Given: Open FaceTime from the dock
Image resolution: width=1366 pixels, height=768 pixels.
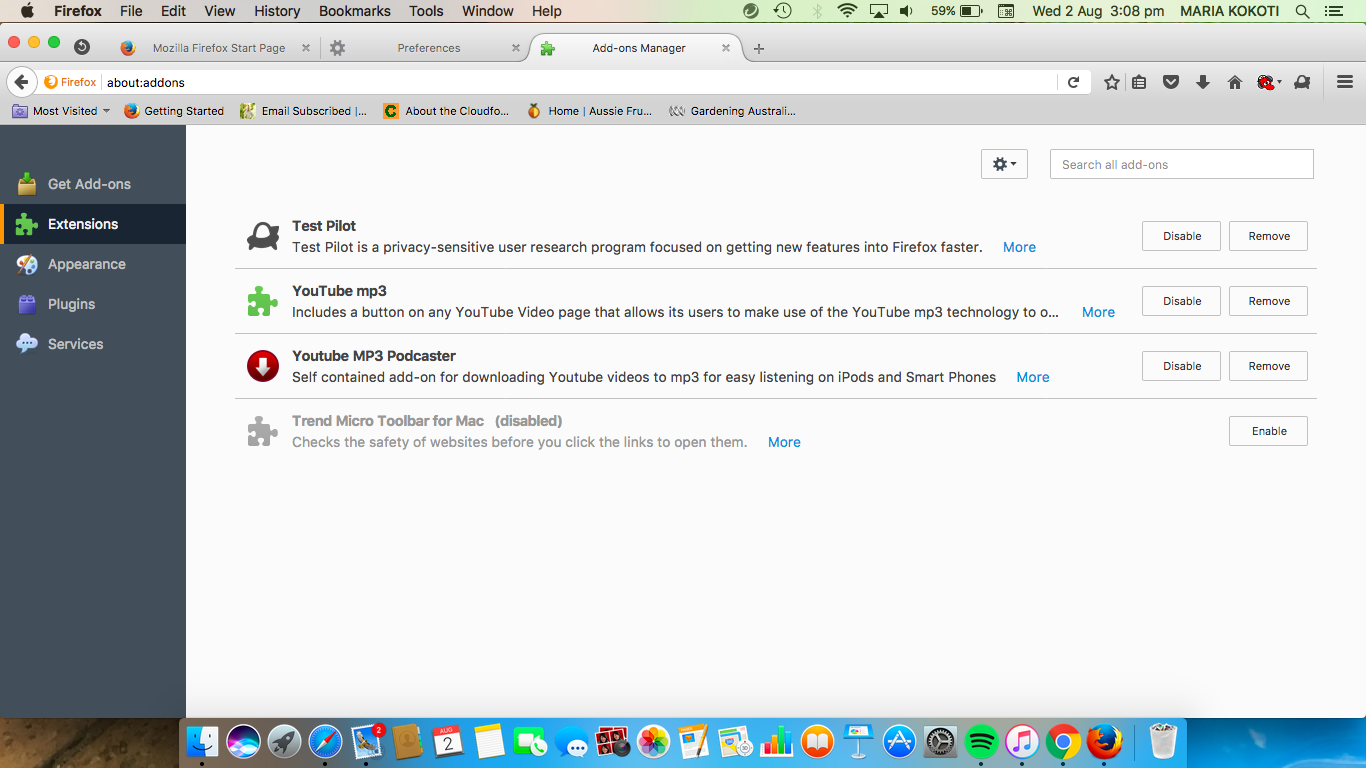Looking at the screenshot, I should (530, 742).
